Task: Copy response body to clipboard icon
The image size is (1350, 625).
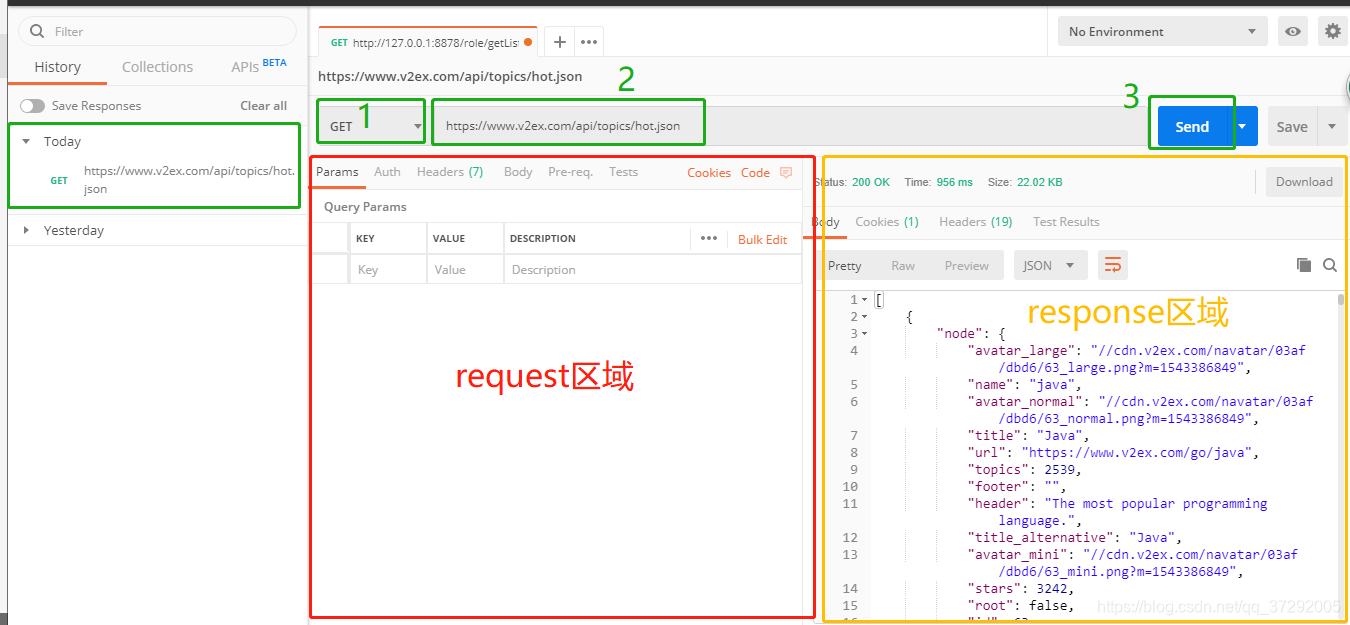Action: point(1303,265)
